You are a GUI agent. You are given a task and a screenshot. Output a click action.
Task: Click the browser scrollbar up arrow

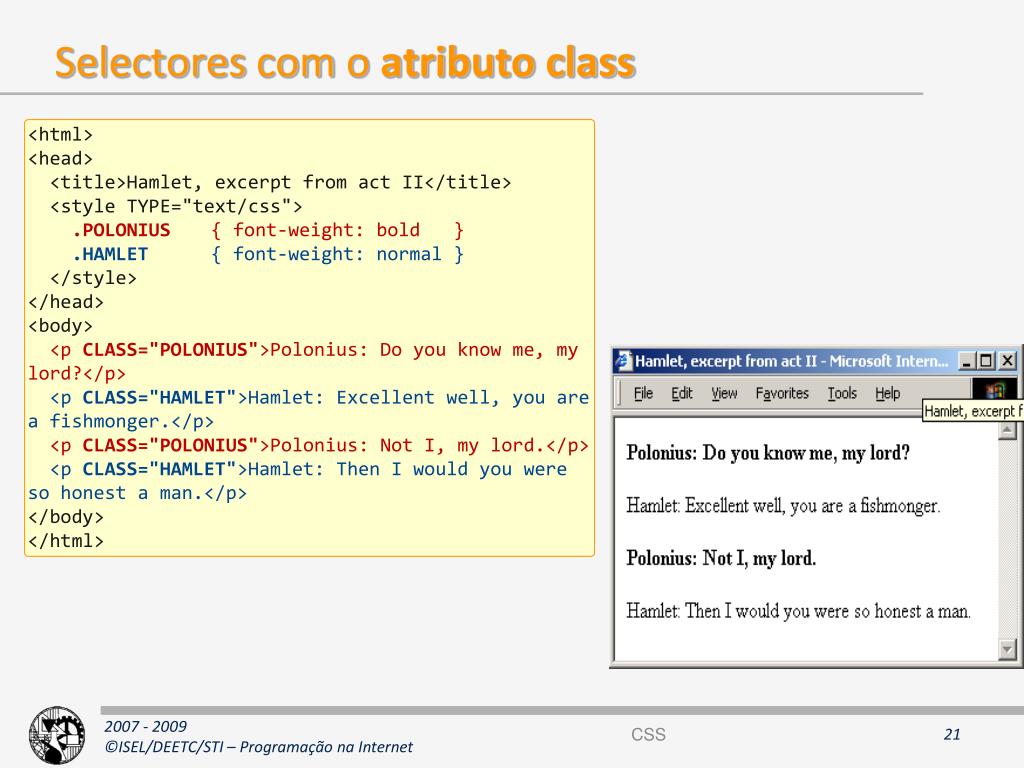tap(1007, 430)
